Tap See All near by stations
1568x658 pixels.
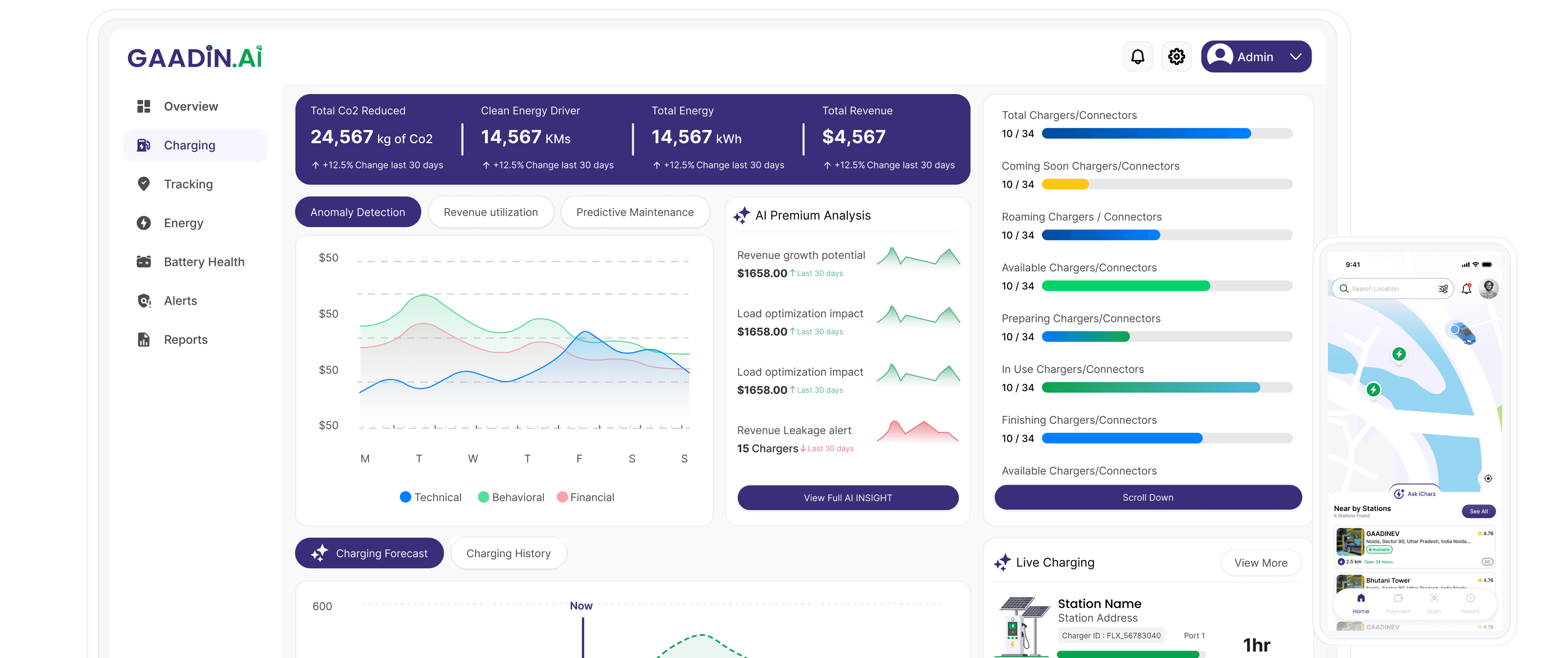tap(1479, 511)
